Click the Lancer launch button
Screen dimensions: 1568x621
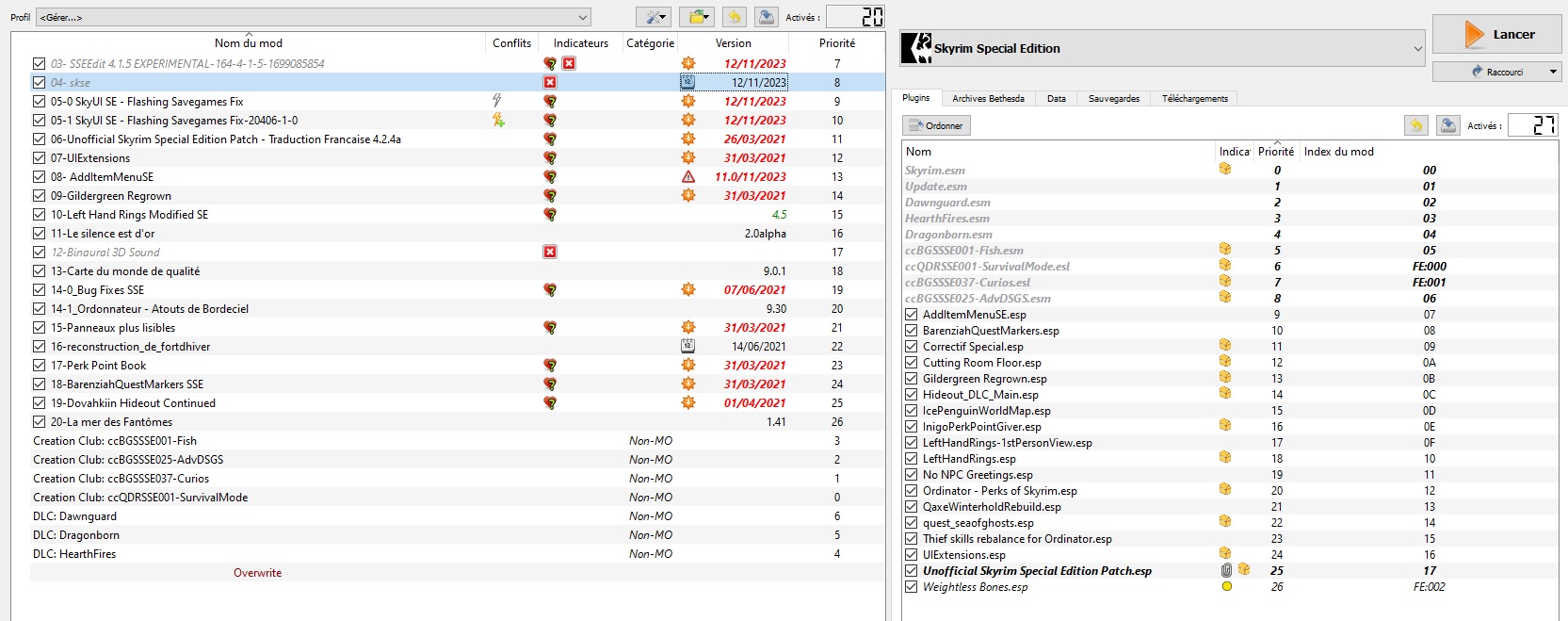(x=1497, y=34)
